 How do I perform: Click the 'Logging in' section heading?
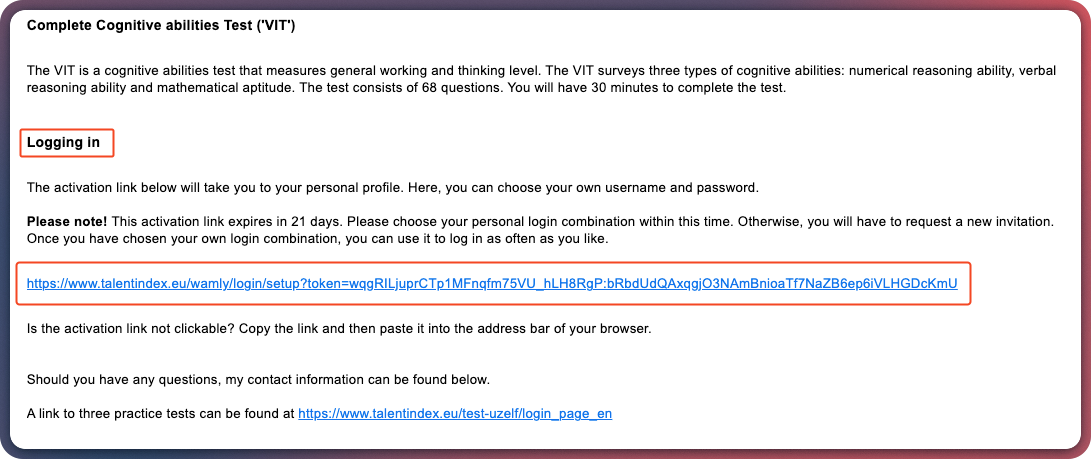point(63,143)
